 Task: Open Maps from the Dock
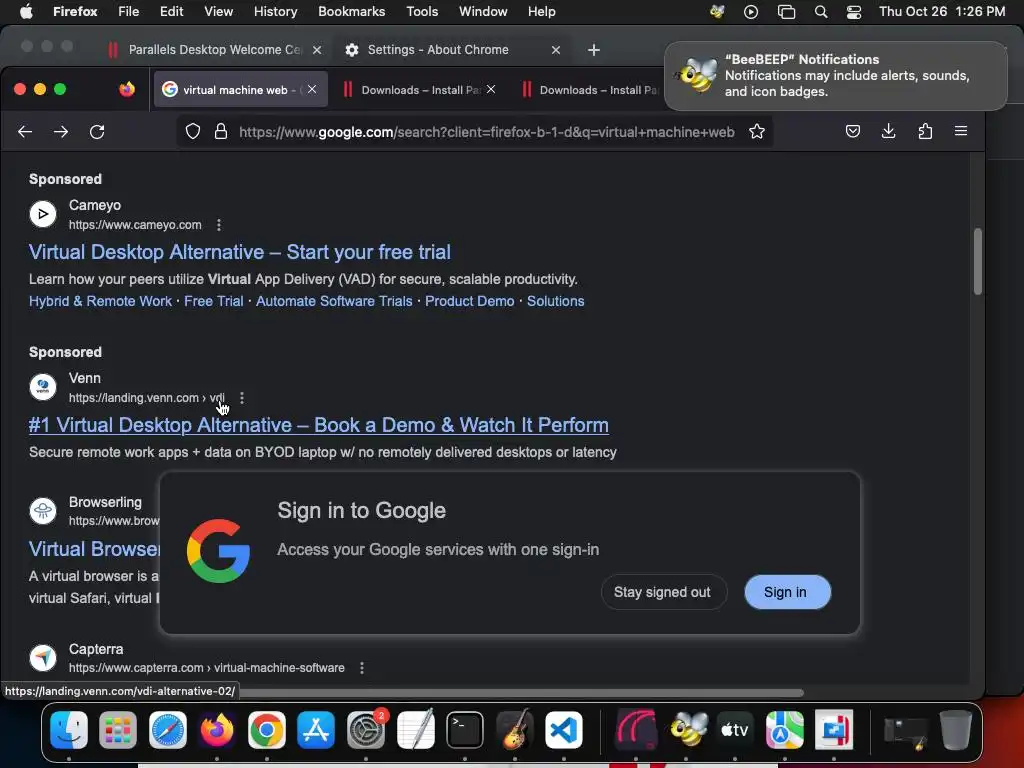[784, 729]
